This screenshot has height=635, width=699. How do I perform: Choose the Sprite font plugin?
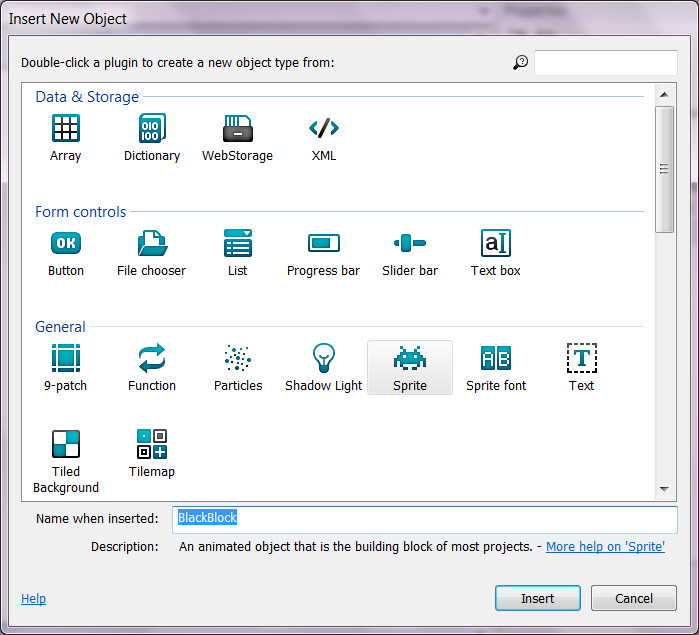click(x=496, y=359)
